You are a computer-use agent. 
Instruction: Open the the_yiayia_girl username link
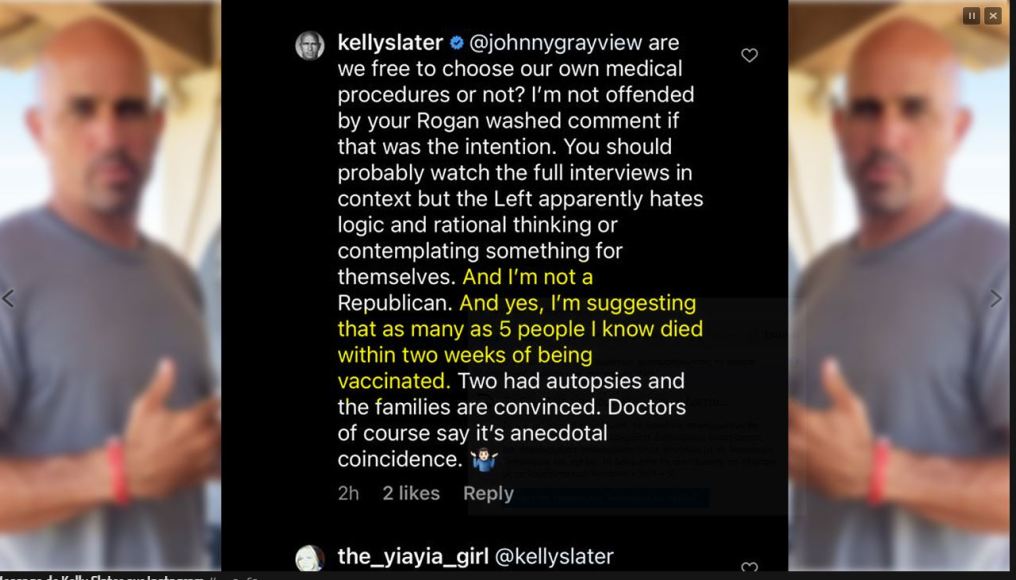[405, 557]
